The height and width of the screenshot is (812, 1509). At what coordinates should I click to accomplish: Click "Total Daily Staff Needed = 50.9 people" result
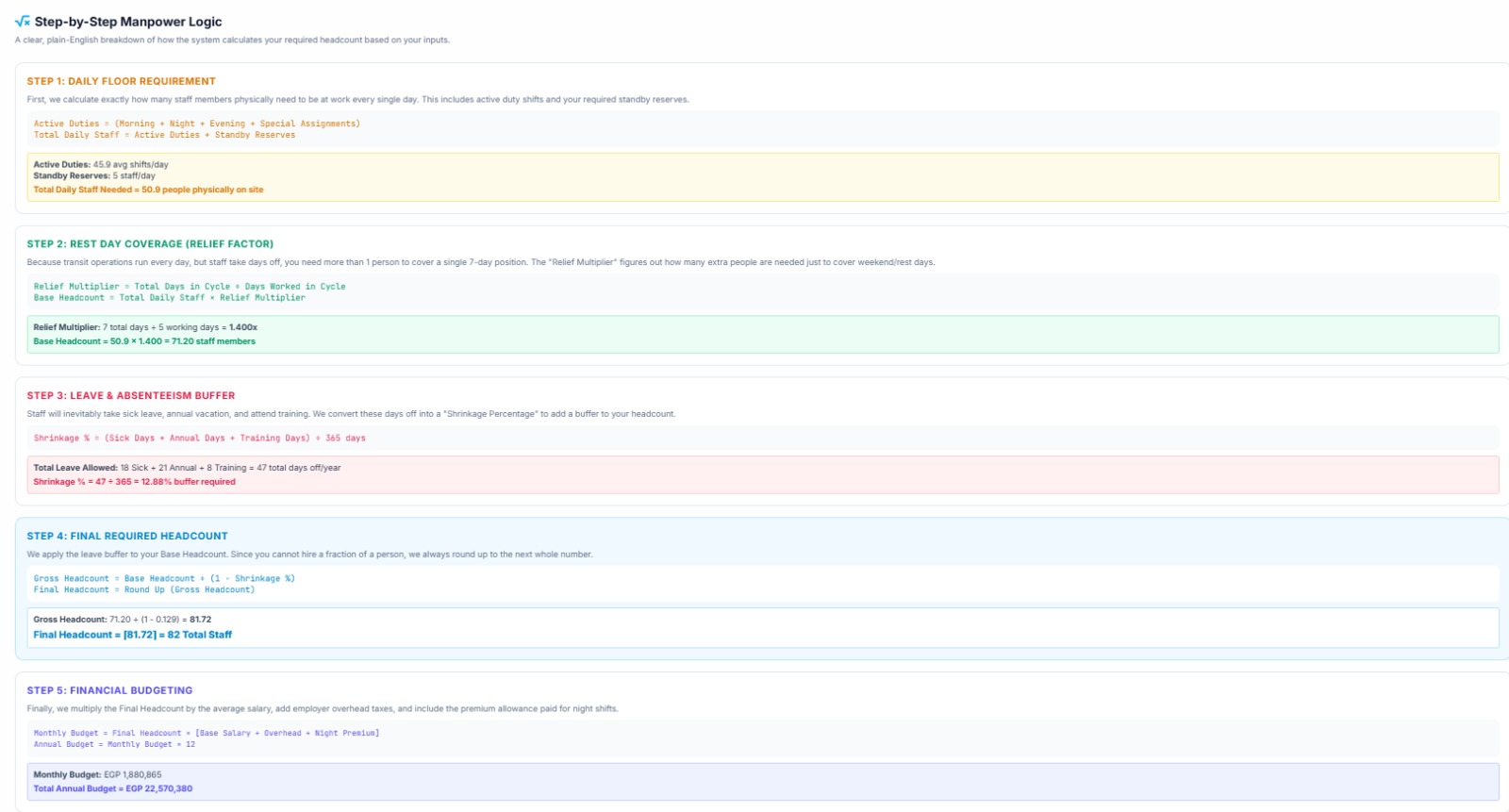point(148,190)
